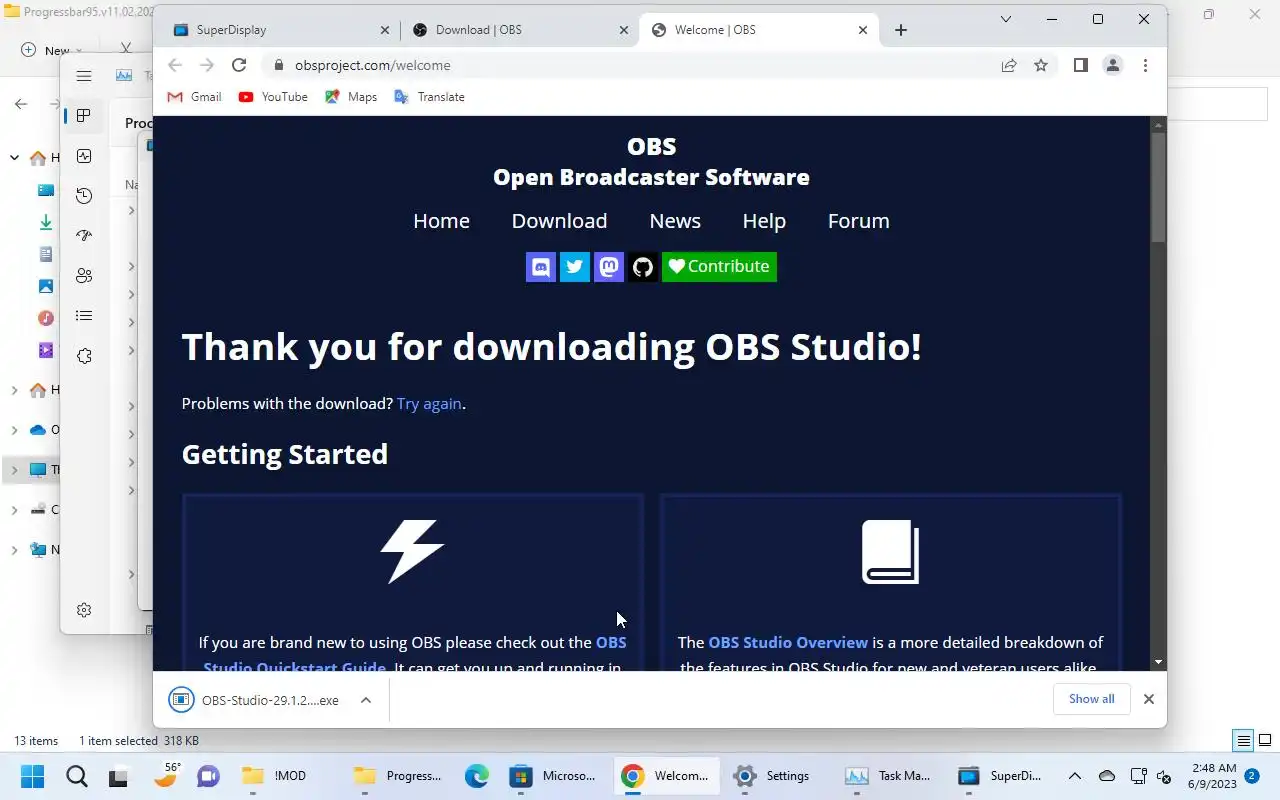Expand OneDrive node in Explorer tree
1280x800 pixels.
coord(14,430)
